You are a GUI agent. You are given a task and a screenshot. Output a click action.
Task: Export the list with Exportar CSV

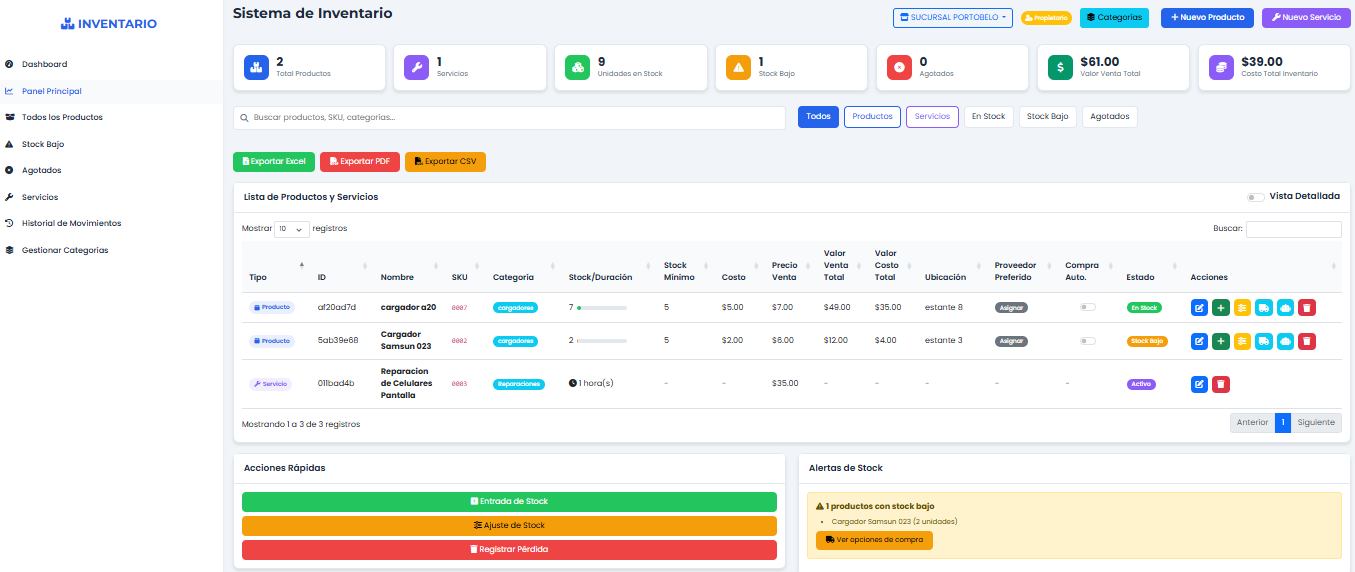coord(445,162)
